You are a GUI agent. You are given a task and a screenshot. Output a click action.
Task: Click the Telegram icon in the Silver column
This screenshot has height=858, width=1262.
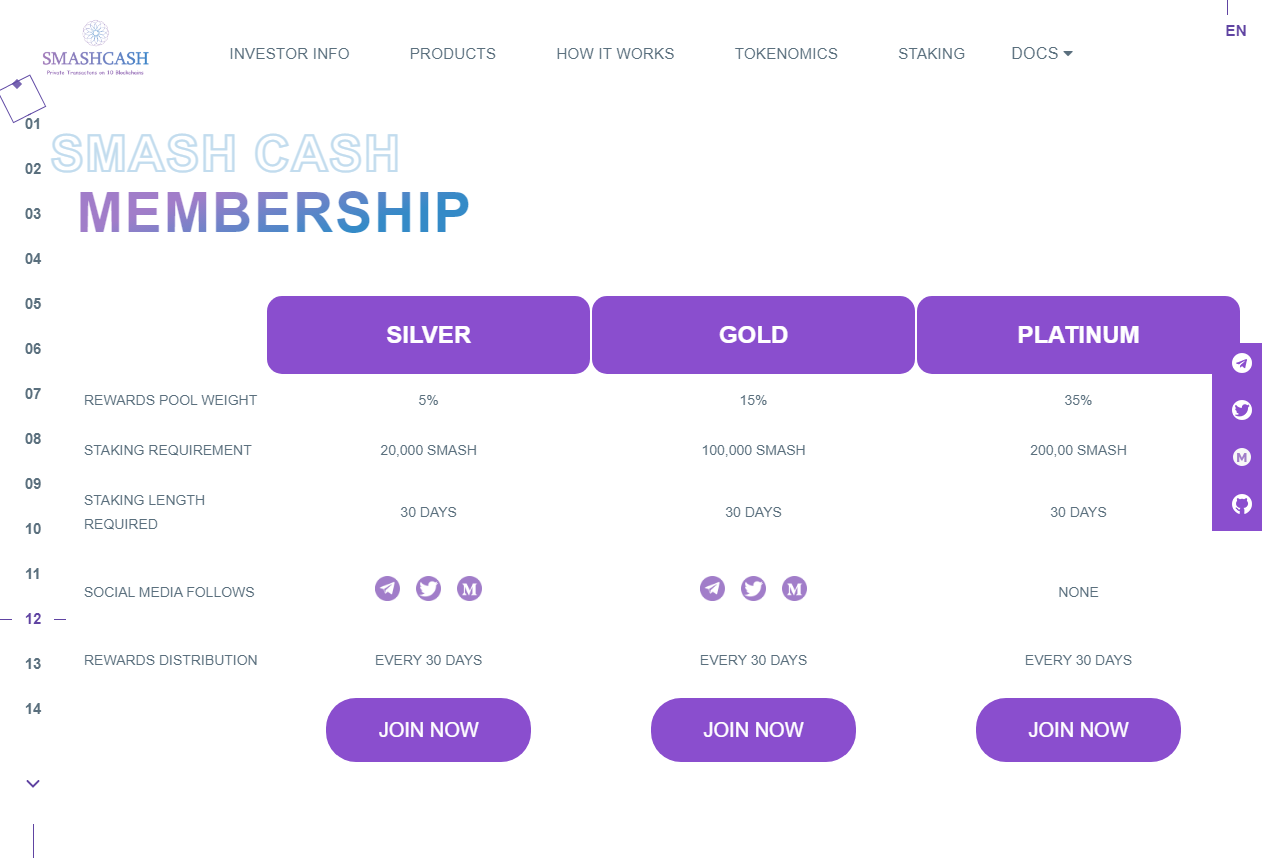coord(387,589)
